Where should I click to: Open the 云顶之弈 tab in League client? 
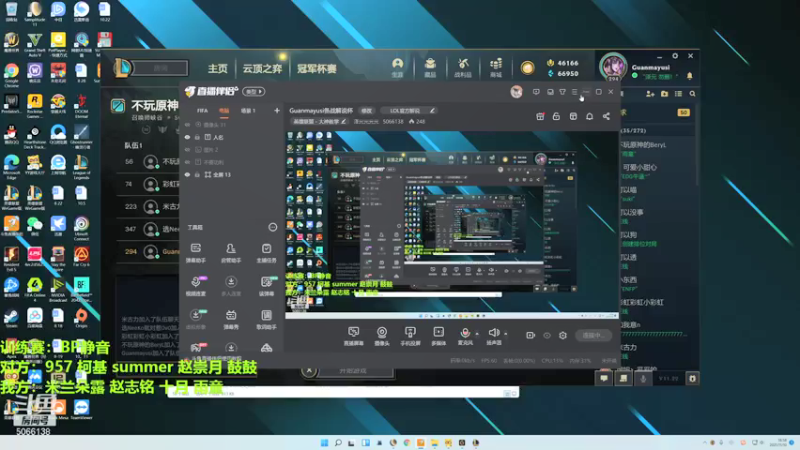point(262,68)
